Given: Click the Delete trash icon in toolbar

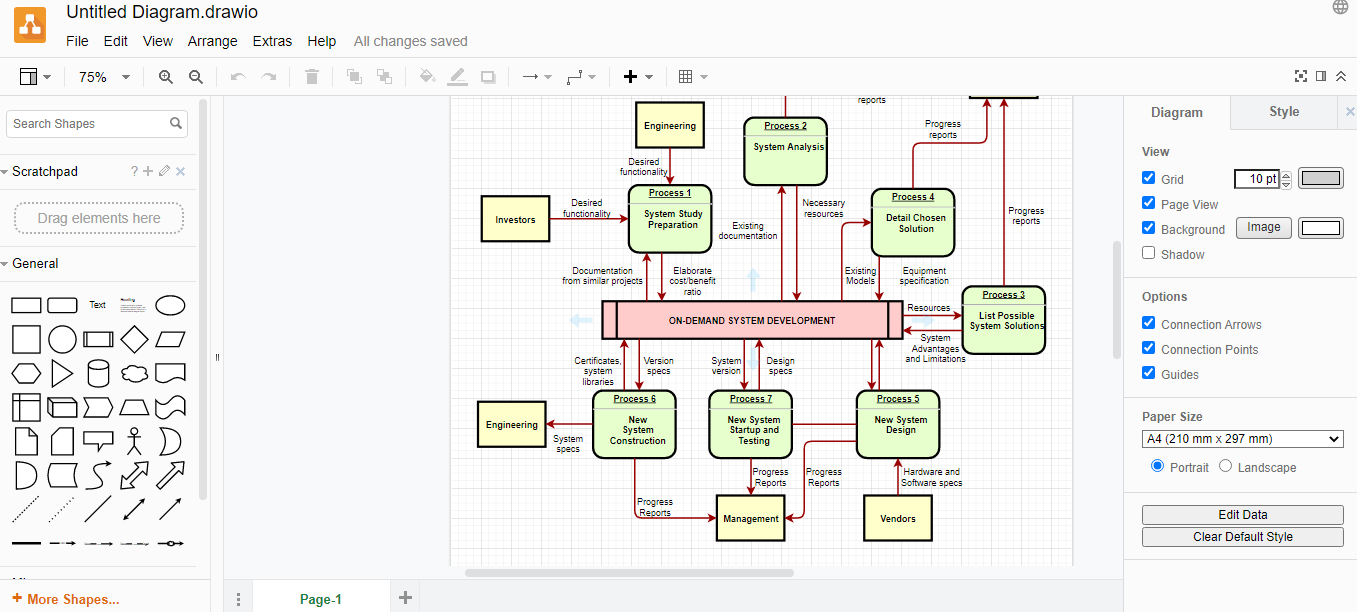Looking at the screenshot, I should pos(312,77).
